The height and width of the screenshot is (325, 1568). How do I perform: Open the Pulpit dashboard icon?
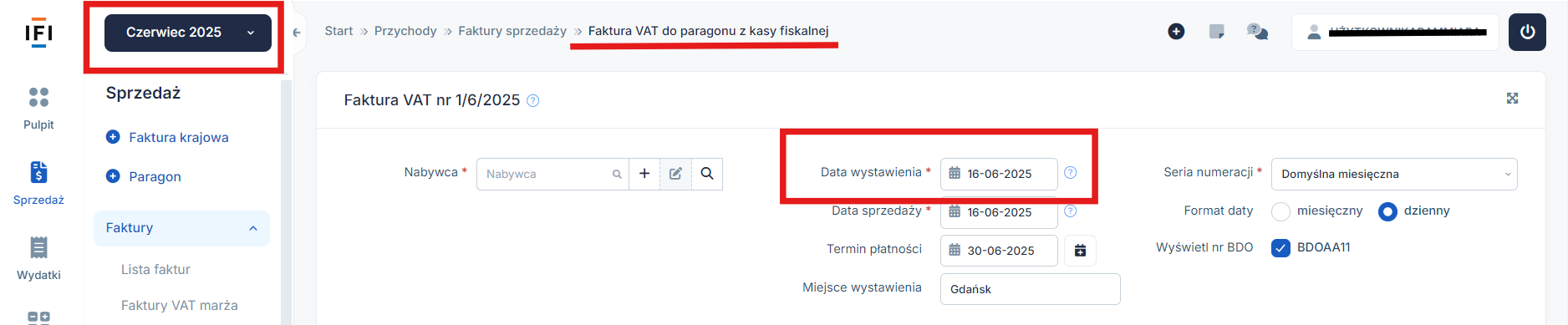[38, 98]
